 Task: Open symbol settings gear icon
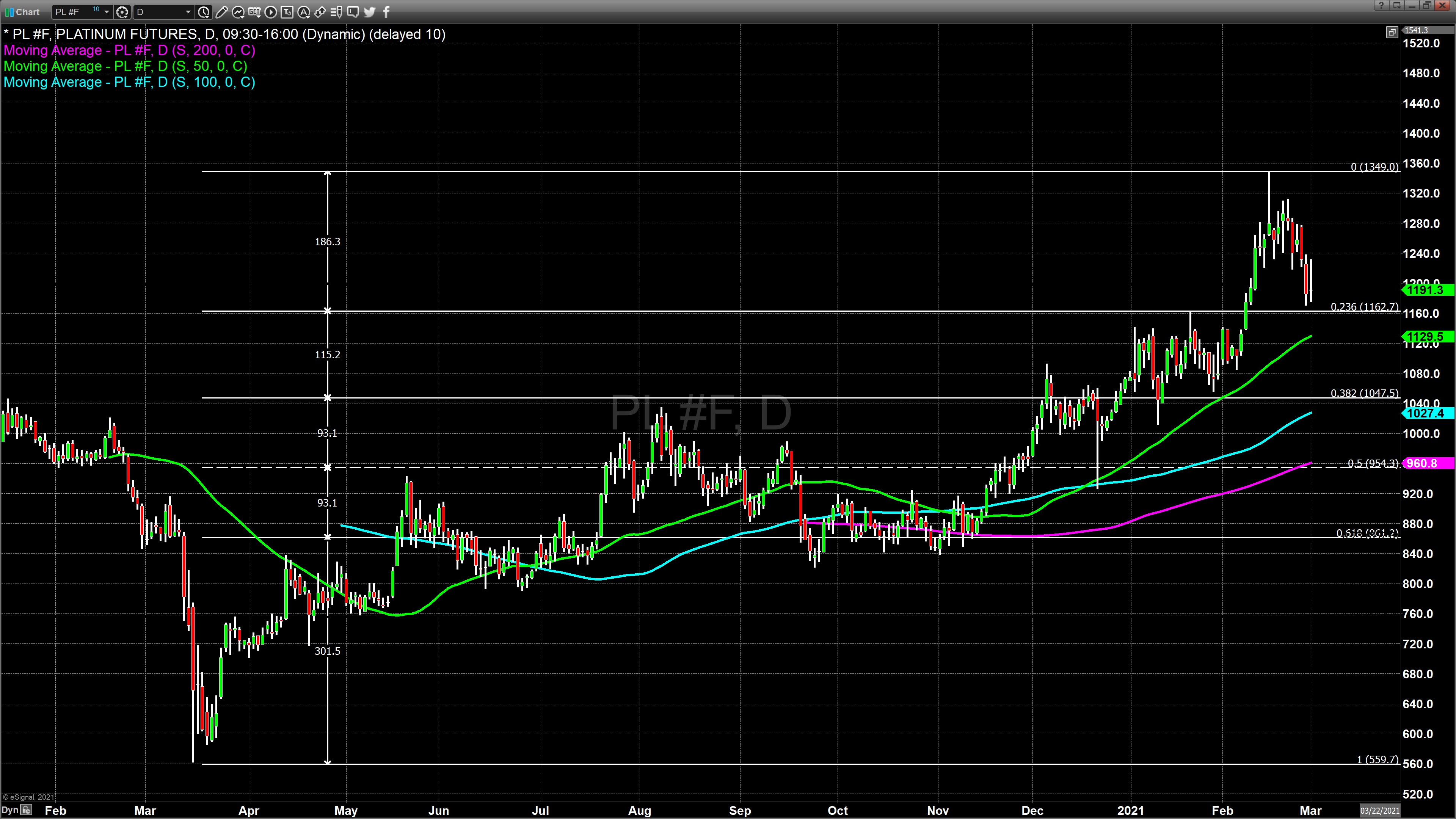[121, 12]
